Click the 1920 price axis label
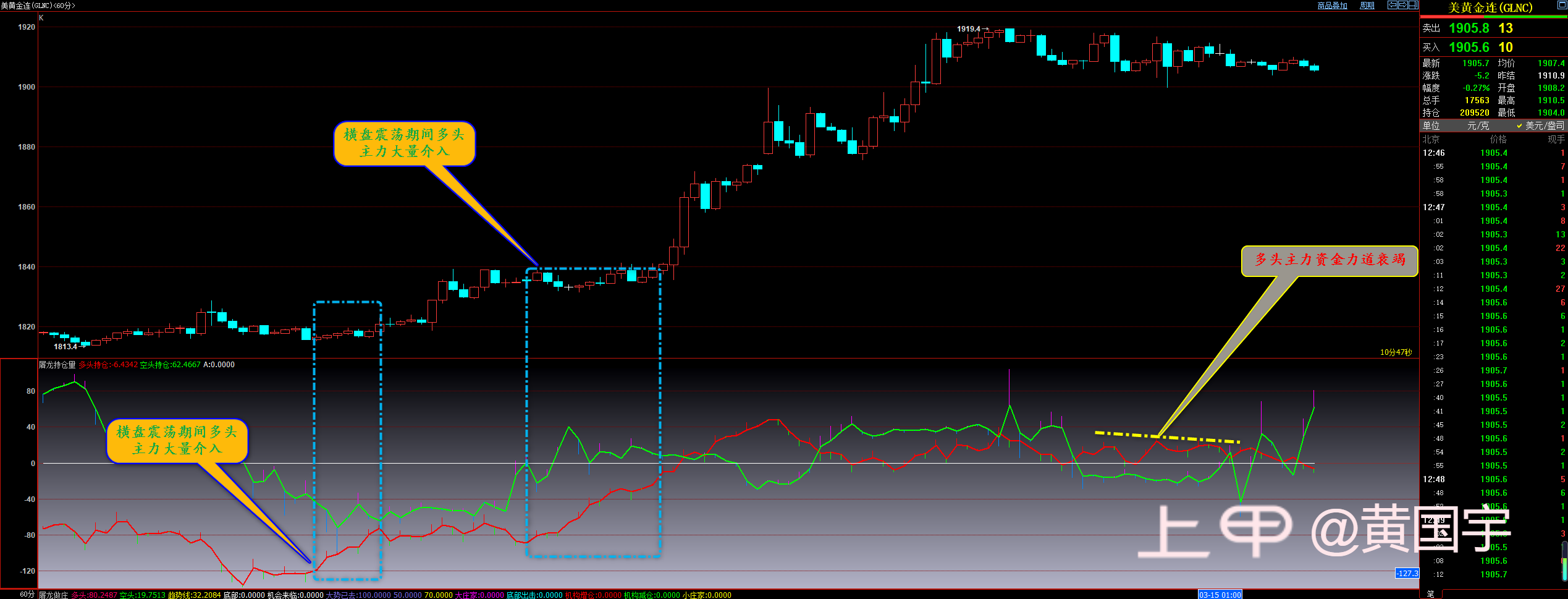This screenshot has height=599, width=1568. tap(27, 27)
